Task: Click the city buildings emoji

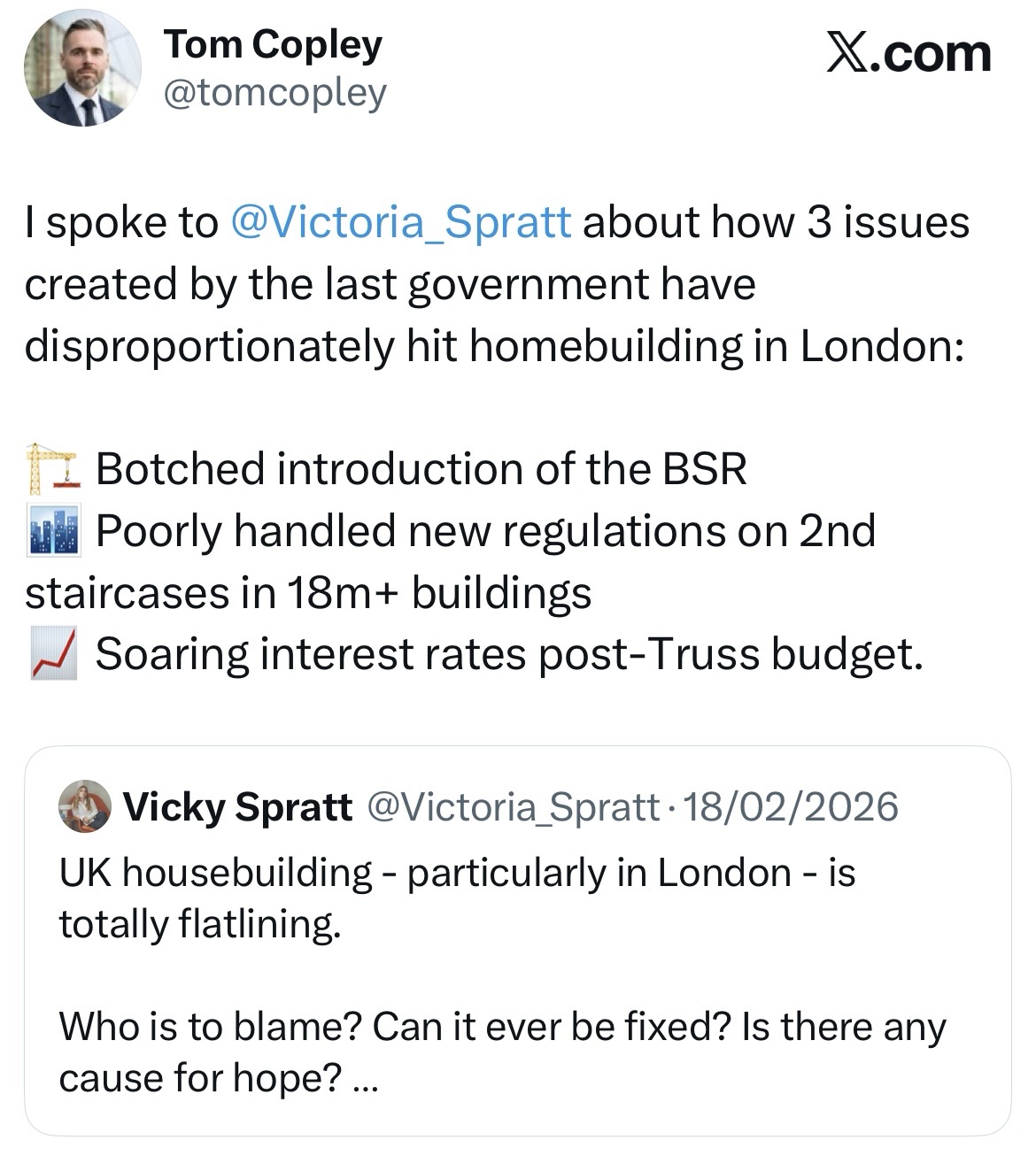Action: point(53,531)
